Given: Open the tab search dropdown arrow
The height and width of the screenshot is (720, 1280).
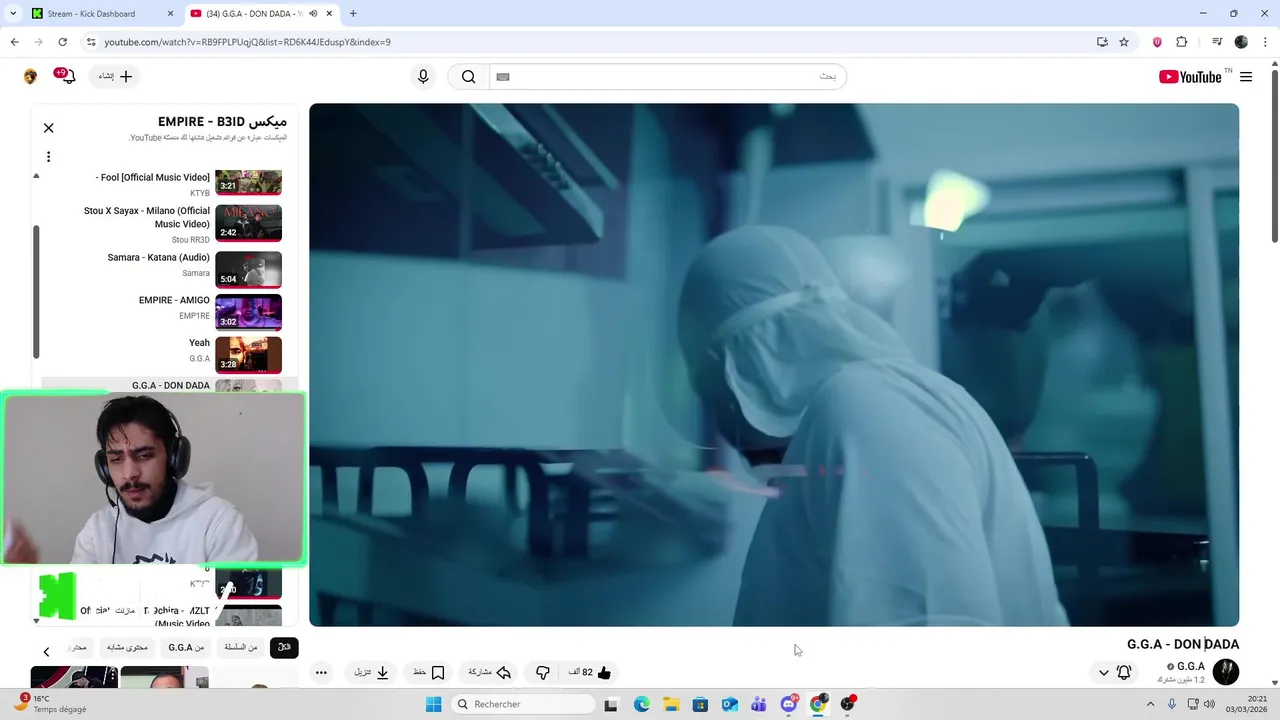Looking at the screenshot, I should 13,14.
